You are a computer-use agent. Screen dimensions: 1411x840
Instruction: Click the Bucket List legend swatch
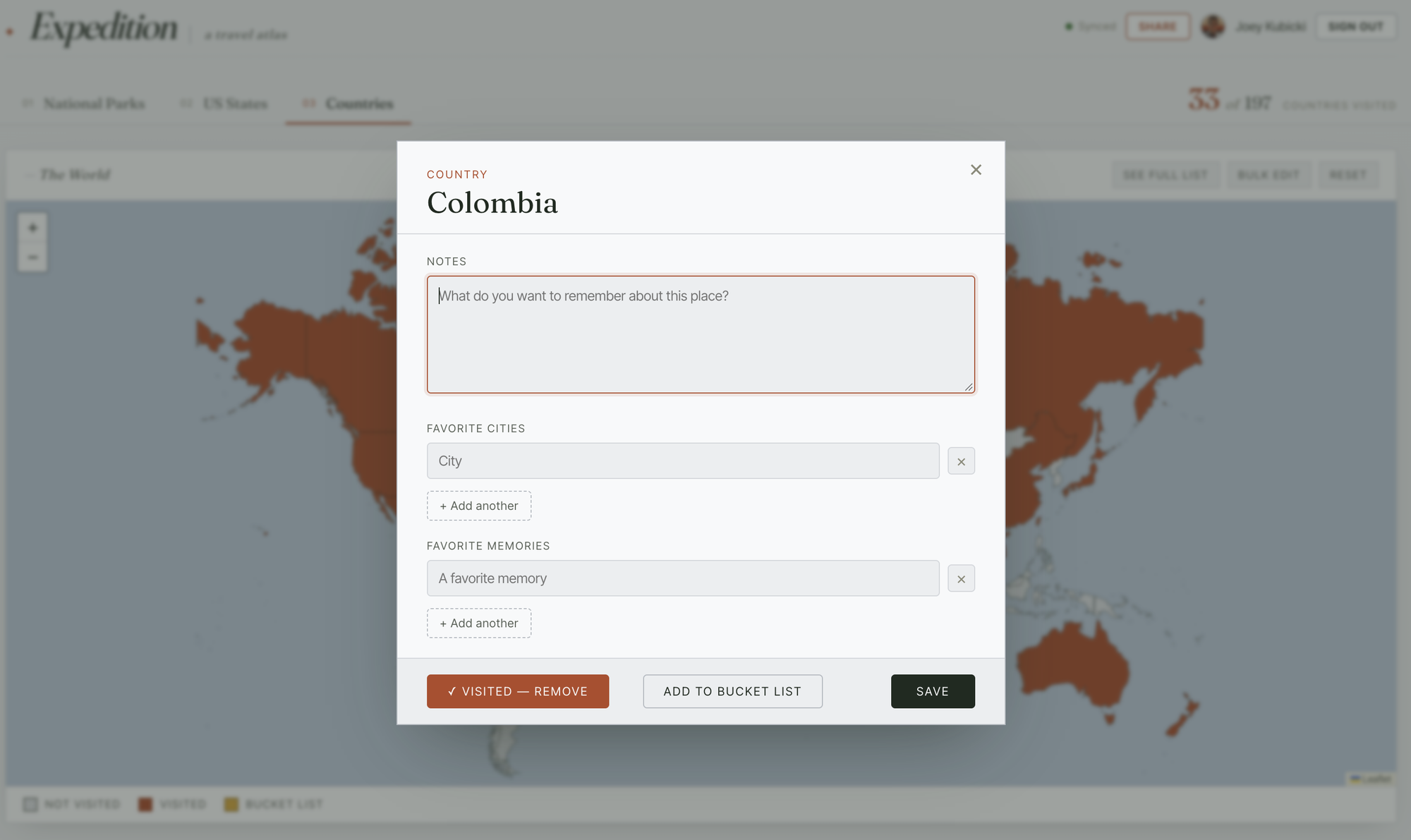click(x=231, y=805)
